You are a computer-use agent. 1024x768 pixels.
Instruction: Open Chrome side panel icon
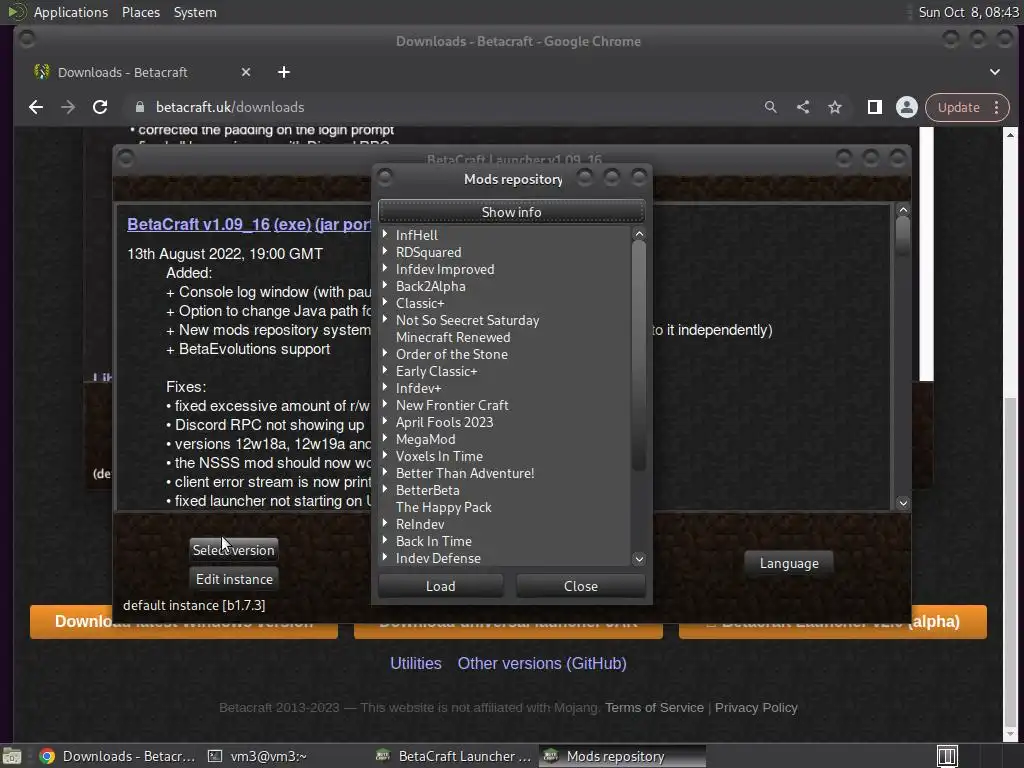874,107
